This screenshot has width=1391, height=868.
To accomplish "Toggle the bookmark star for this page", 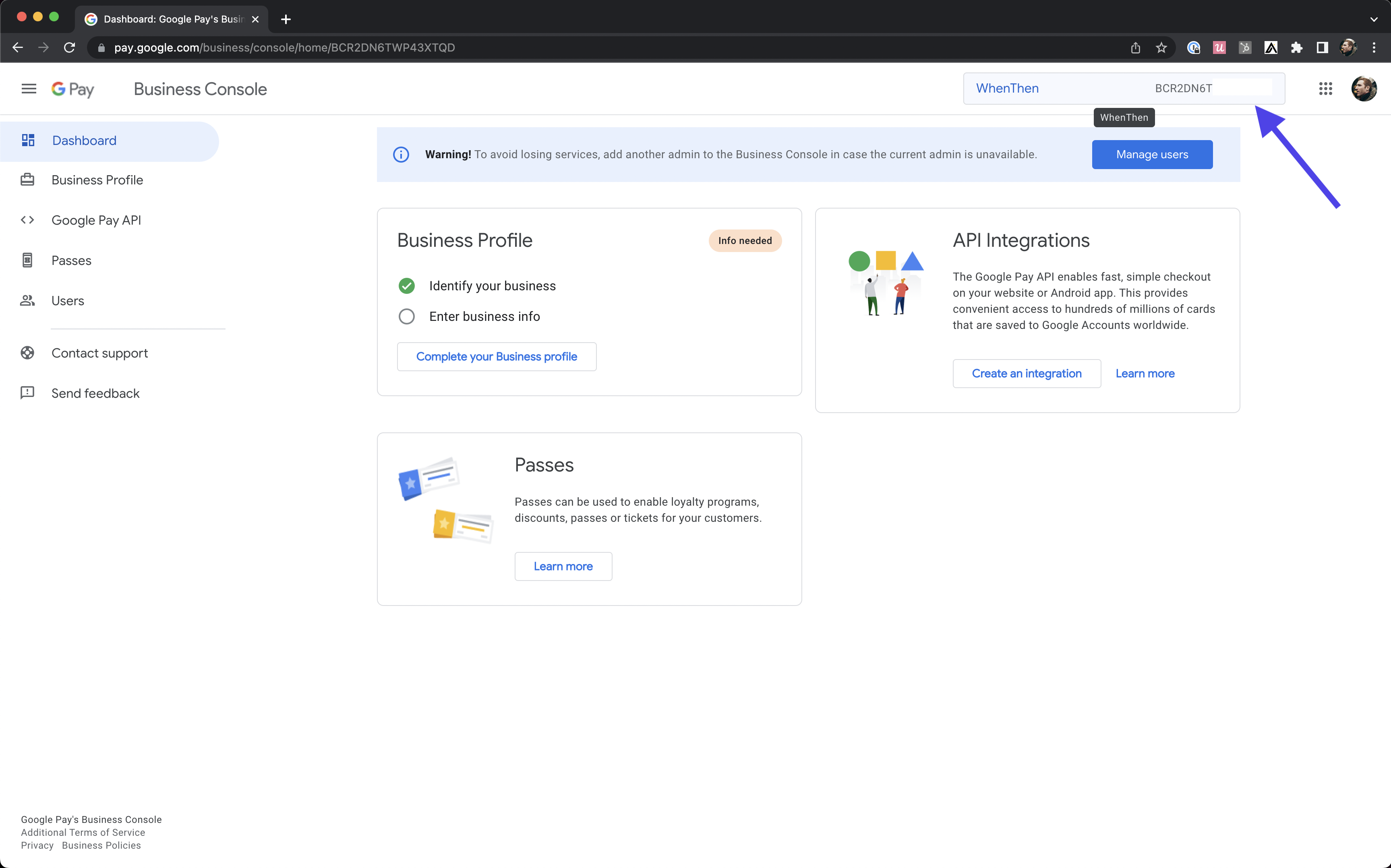I will coord(1162,48).
